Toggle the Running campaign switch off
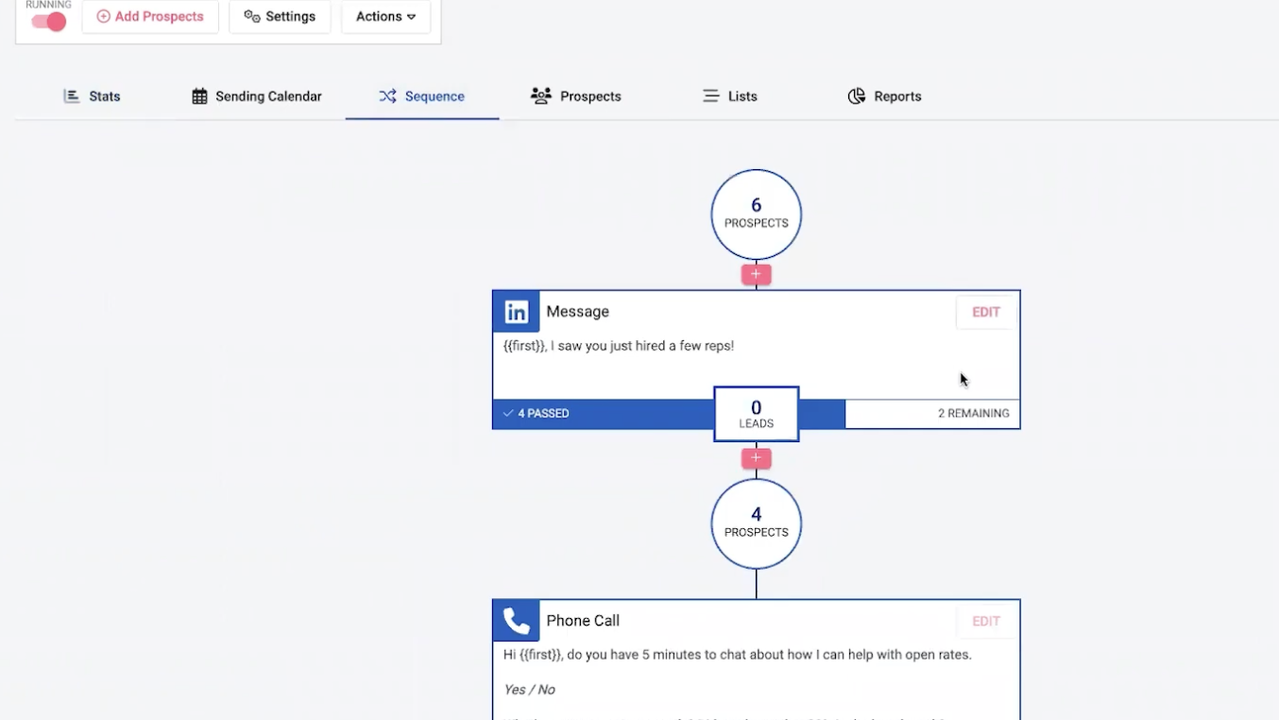This screenshot has width=1279, height=720. click(48, 22)
